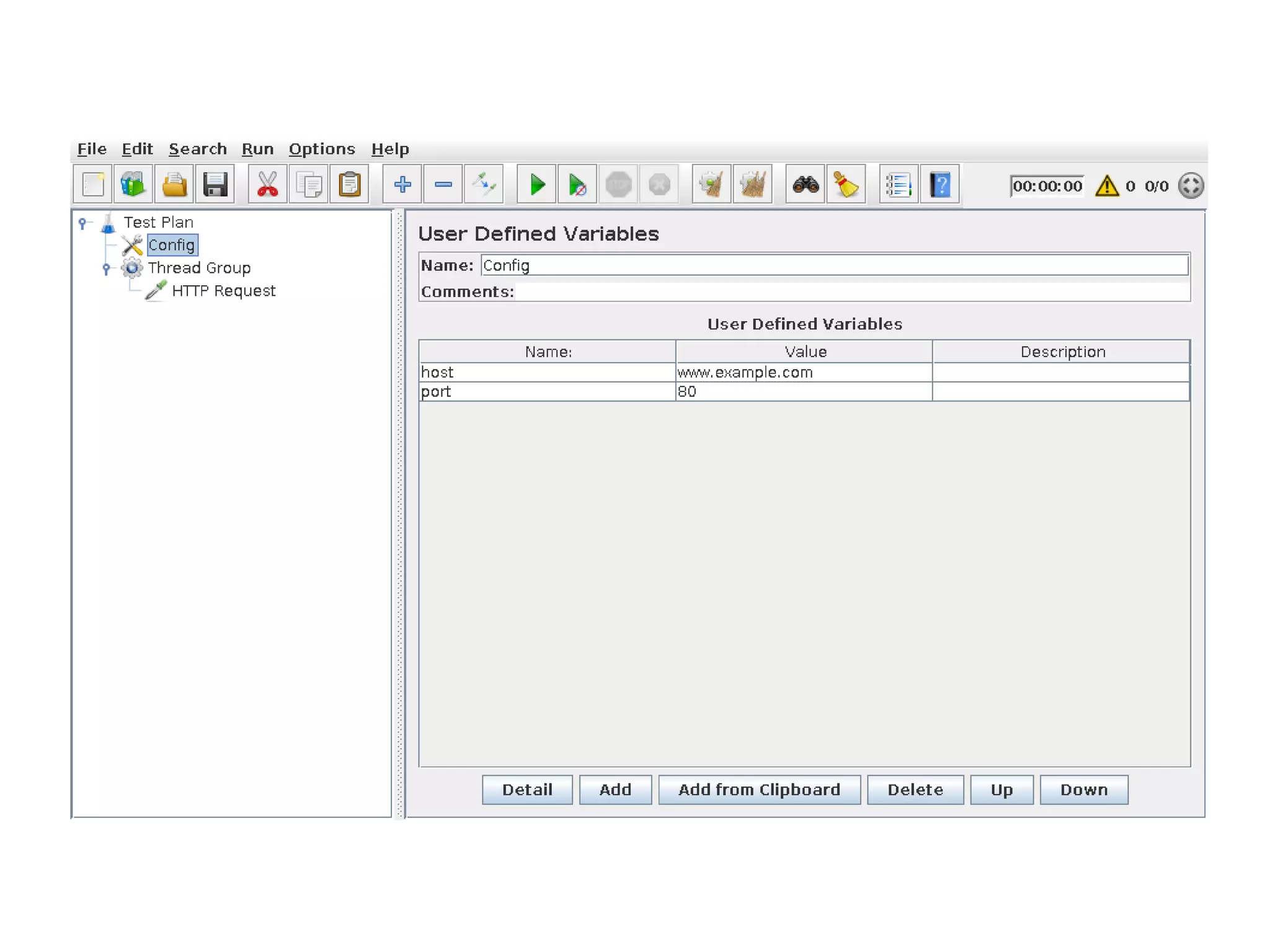Open the Templates icon in toolbar
This screenshot has width=1270, height=952.
coord(133,185)
